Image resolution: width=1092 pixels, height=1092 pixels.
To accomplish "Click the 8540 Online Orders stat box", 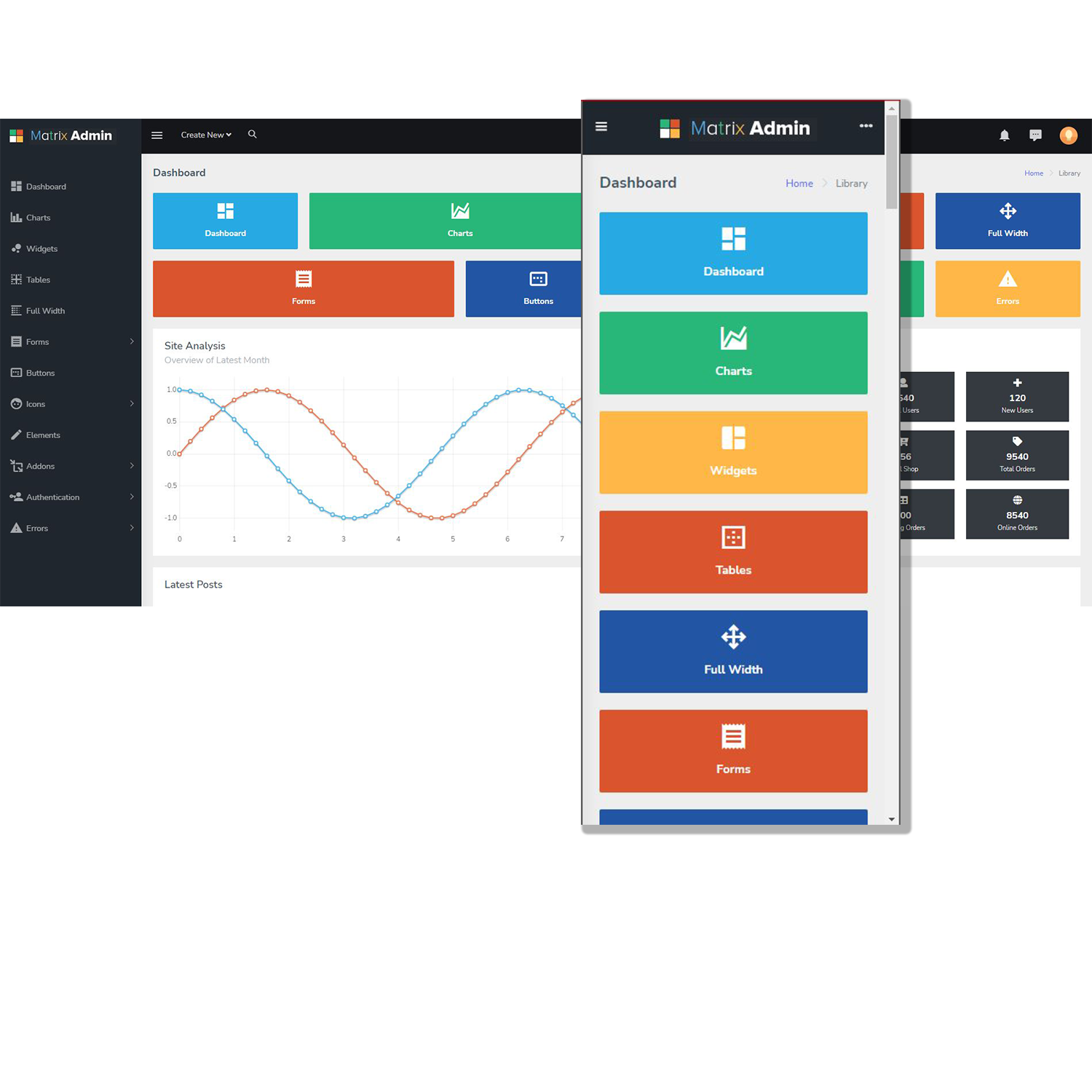I will [1017, 514].
